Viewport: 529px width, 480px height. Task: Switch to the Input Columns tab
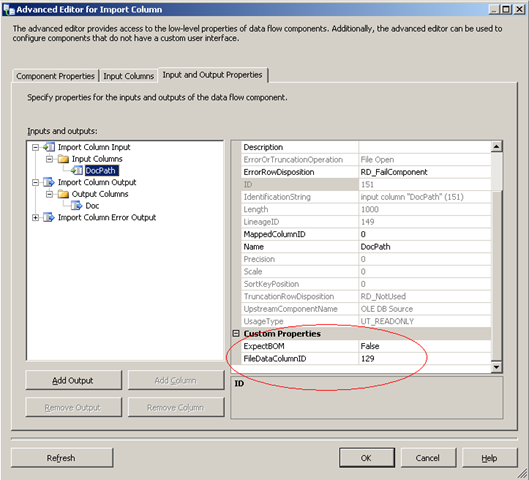coord(129,76)
